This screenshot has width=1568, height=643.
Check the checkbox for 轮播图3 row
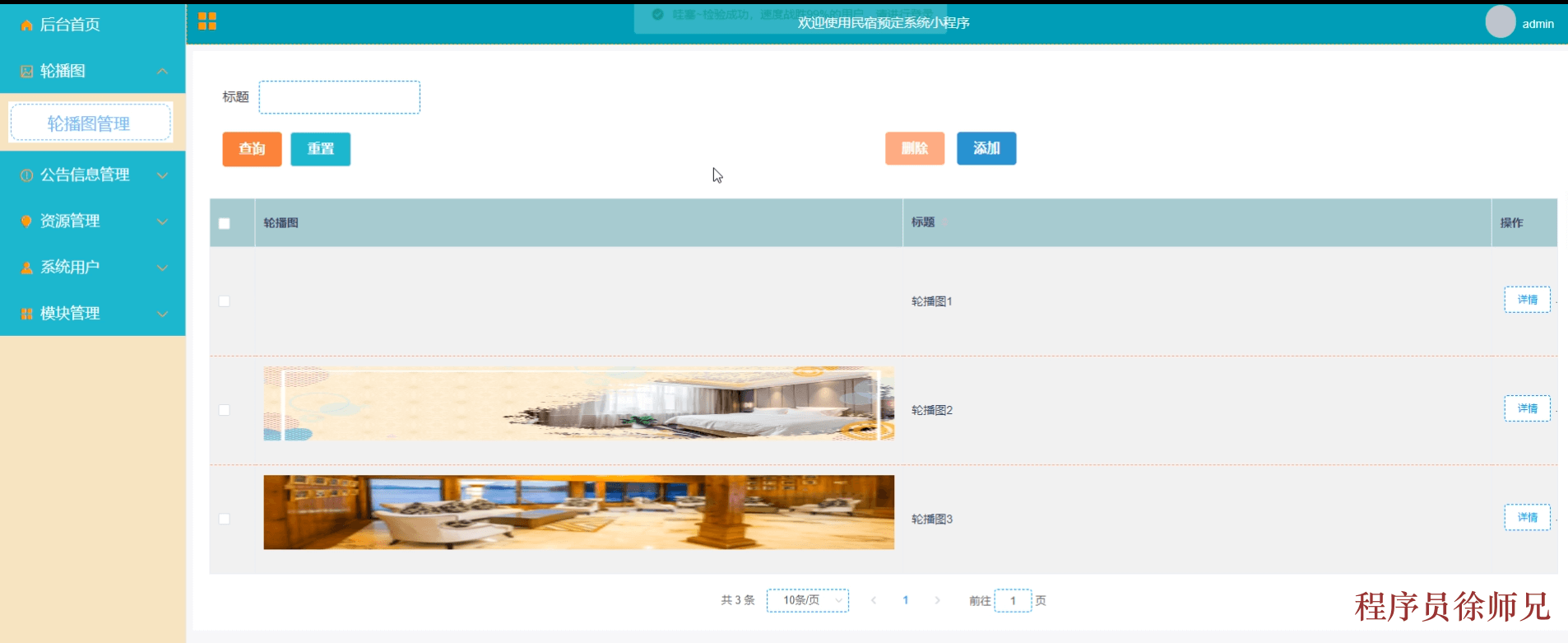225,519
